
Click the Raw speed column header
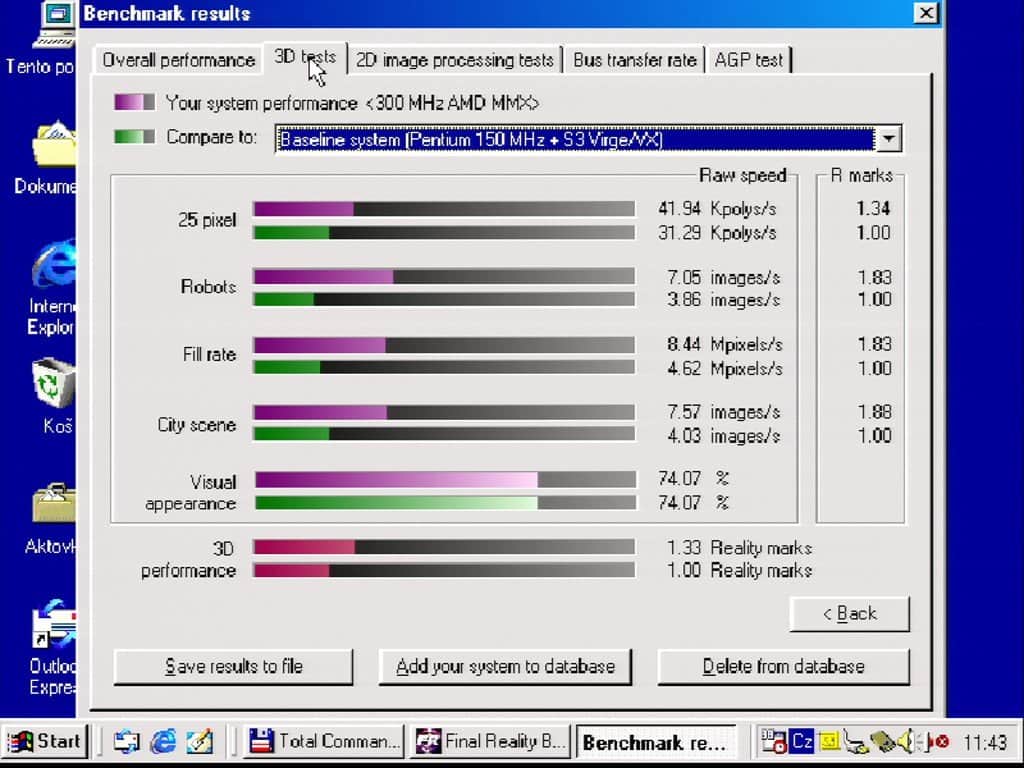click(743, 176)
